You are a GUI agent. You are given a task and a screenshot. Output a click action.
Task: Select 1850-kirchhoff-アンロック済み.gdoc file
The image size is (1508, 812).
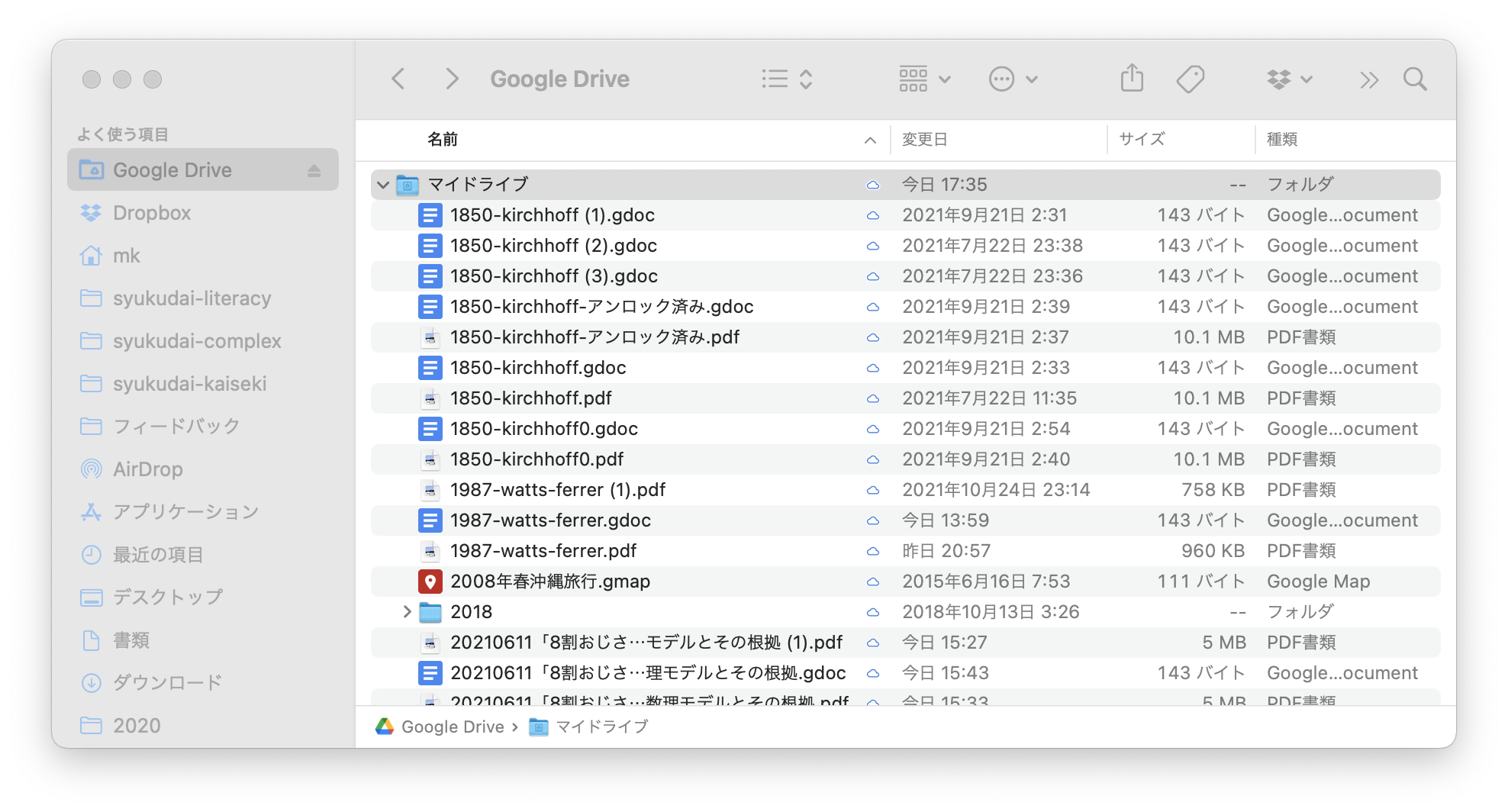click(x=906, y=307)
